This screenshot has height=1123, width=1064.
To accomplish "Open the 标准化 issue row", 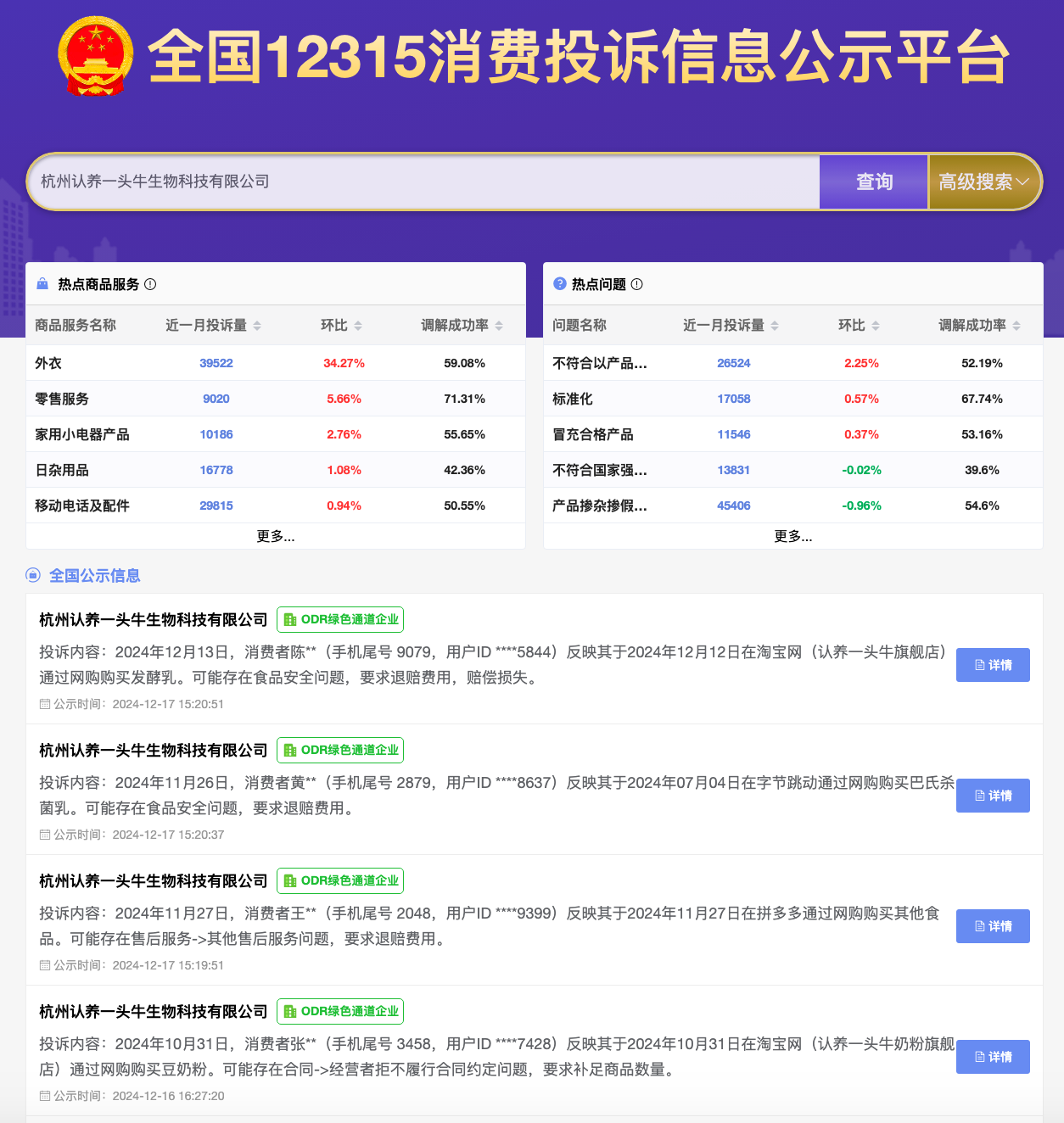I will pyautogui.click(x=793, y=399).
